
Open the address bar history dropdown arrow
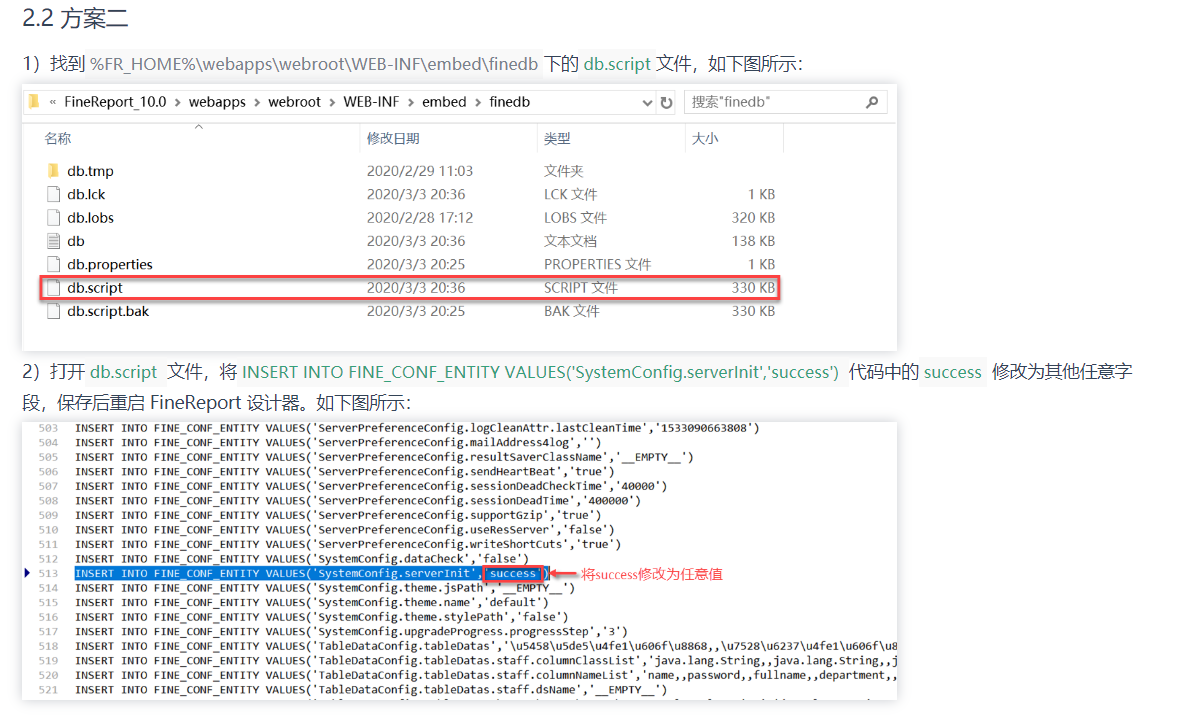click(x=647, y=102)
